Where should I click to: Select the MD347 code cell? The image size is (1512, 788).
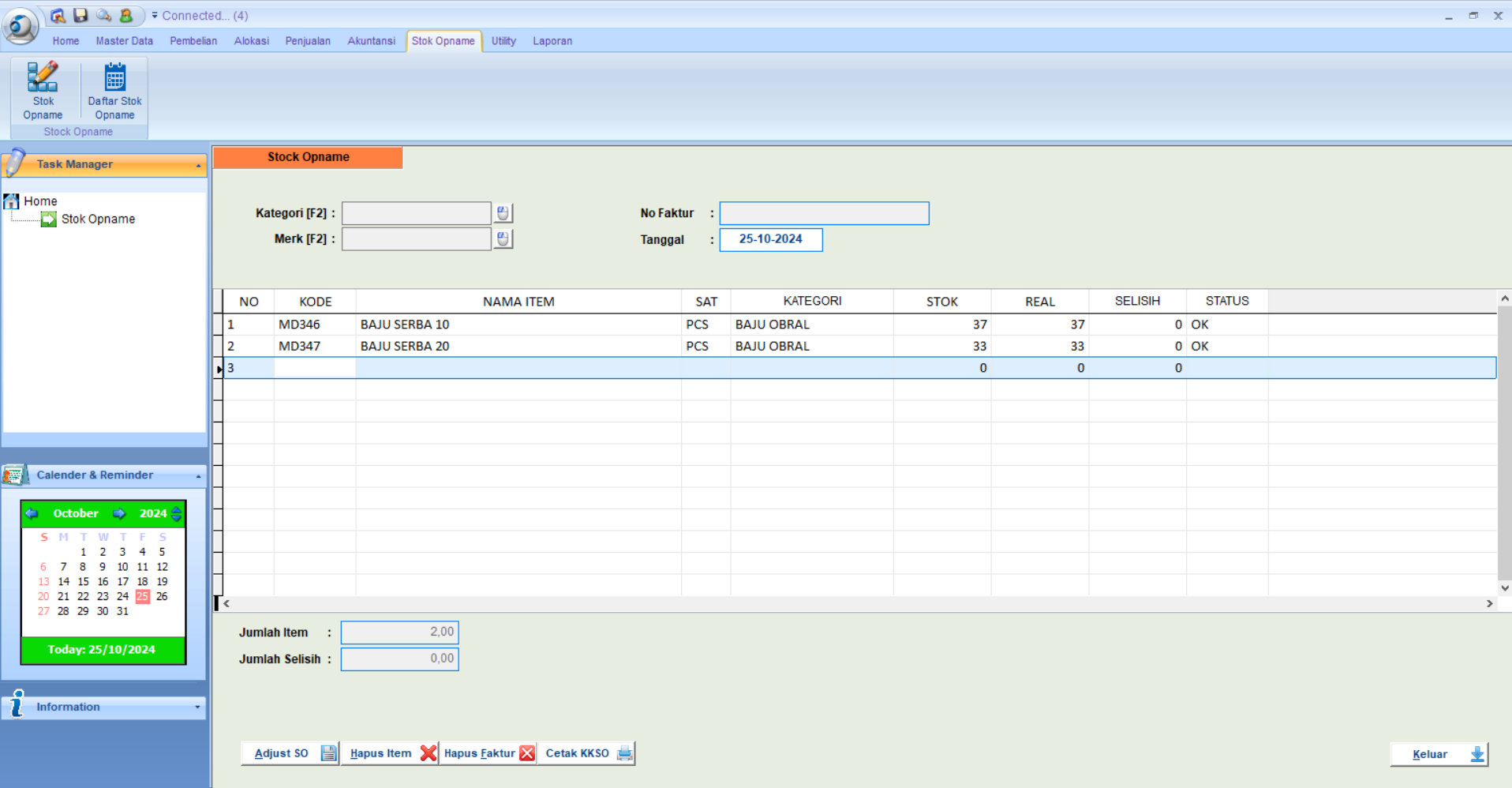(x=315, y=346)
